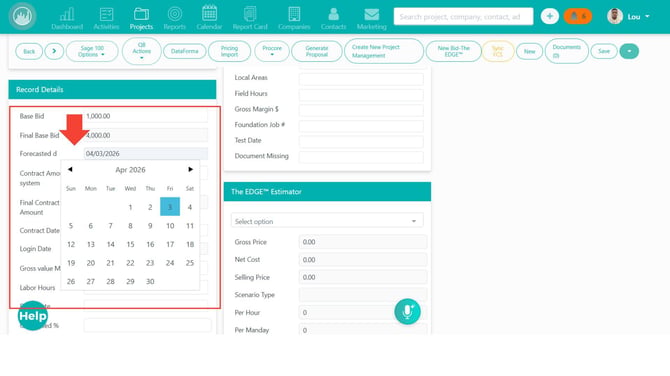Go to Reports target icon
The image size is (670, 376).
174,14
